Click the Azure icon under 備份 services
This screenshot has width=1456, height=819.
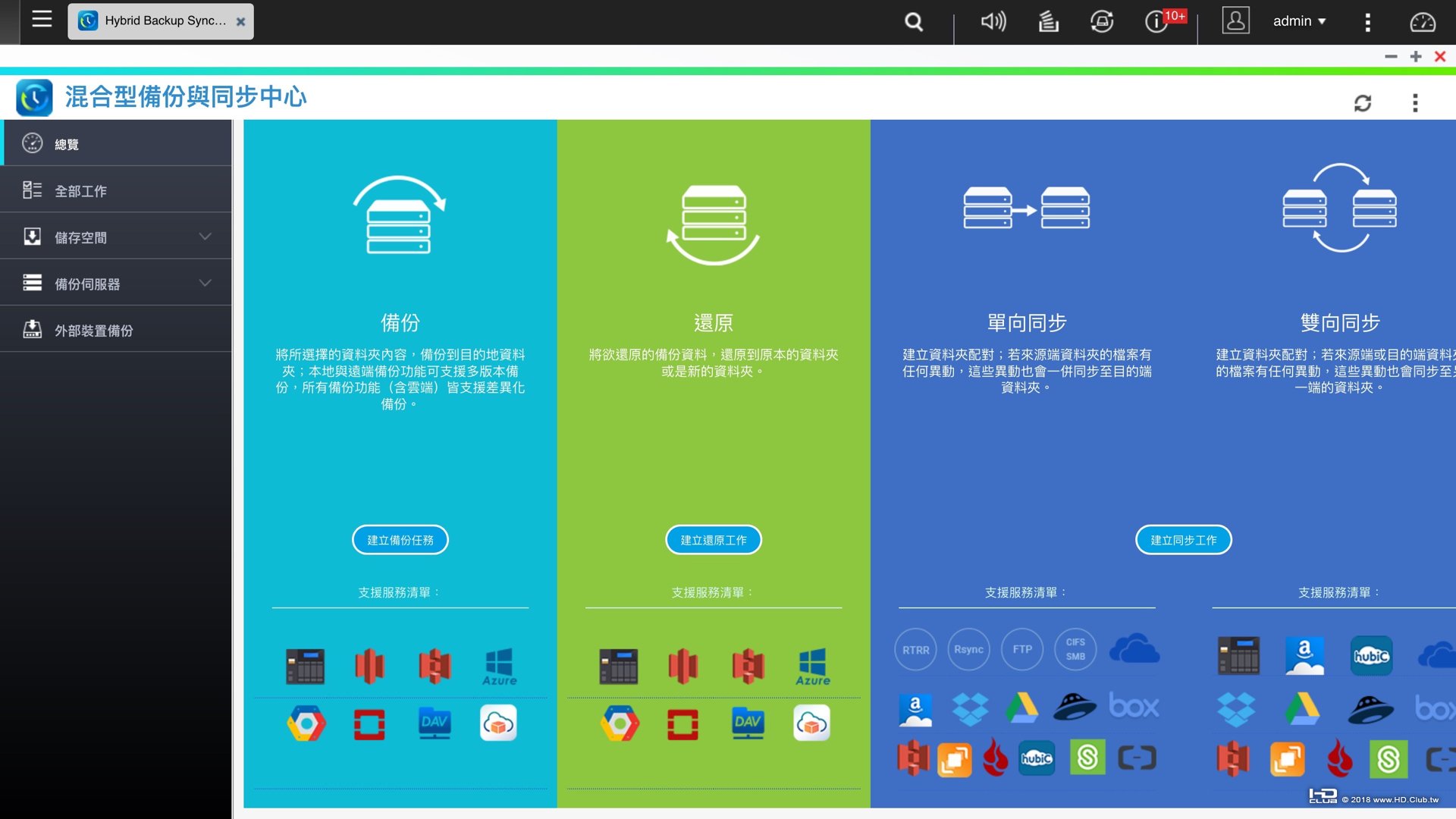pyautogui.click(x=499, y=667)
